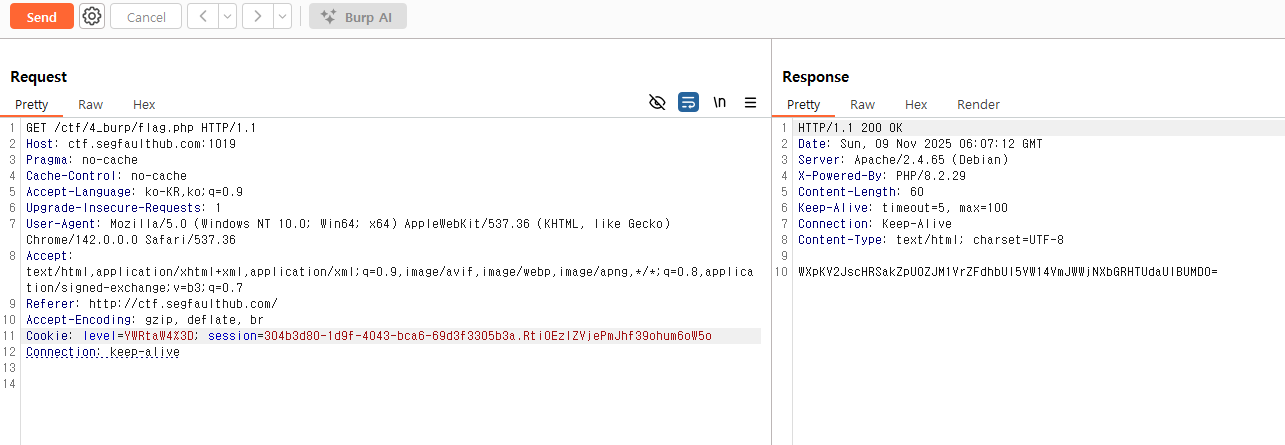
Task: Toggle the \n non-printable characters icon
Action: click(719, 102)
